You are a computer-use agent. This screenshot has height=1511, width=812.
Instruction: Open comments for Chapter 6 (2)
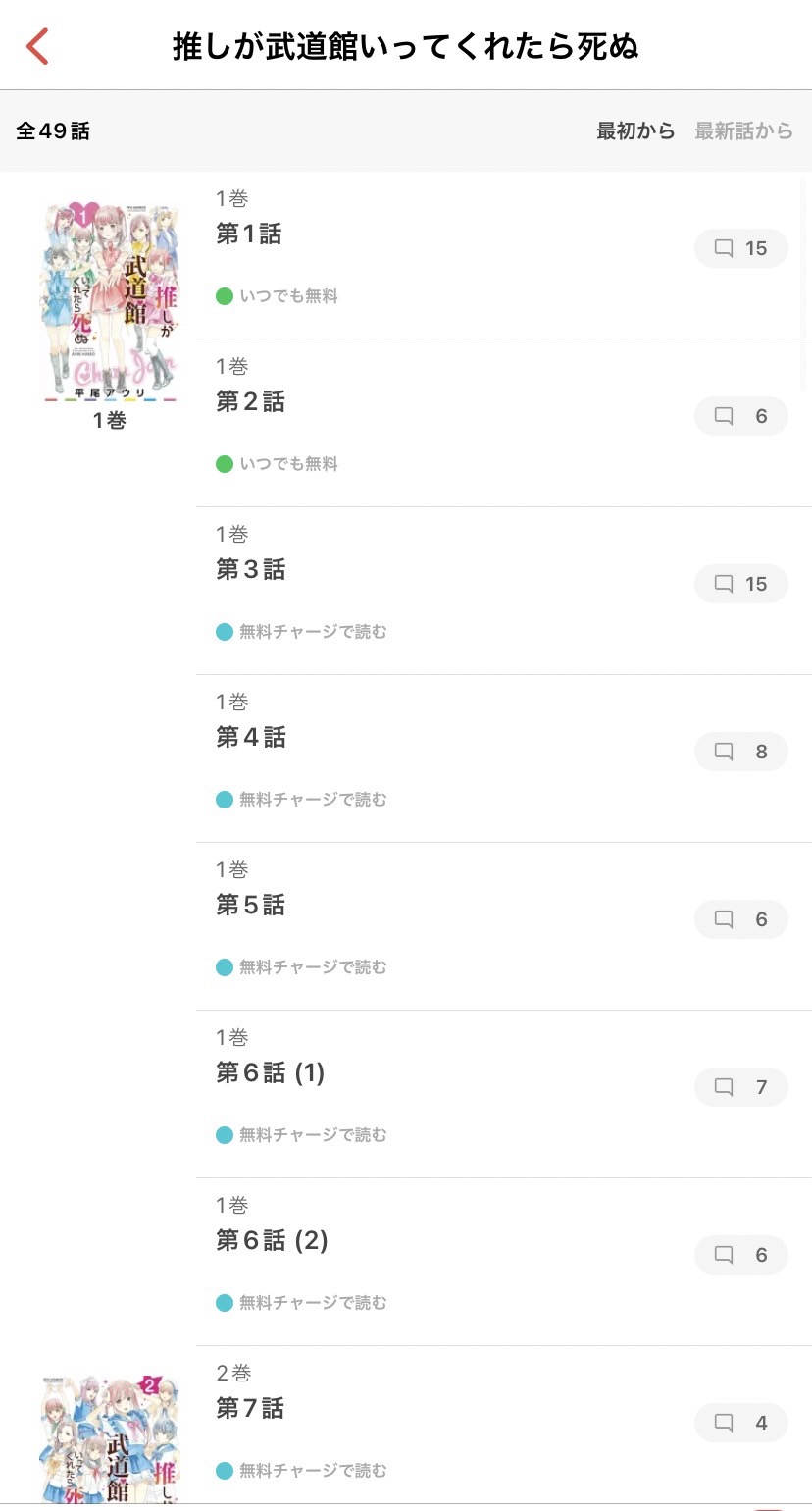740,1255
